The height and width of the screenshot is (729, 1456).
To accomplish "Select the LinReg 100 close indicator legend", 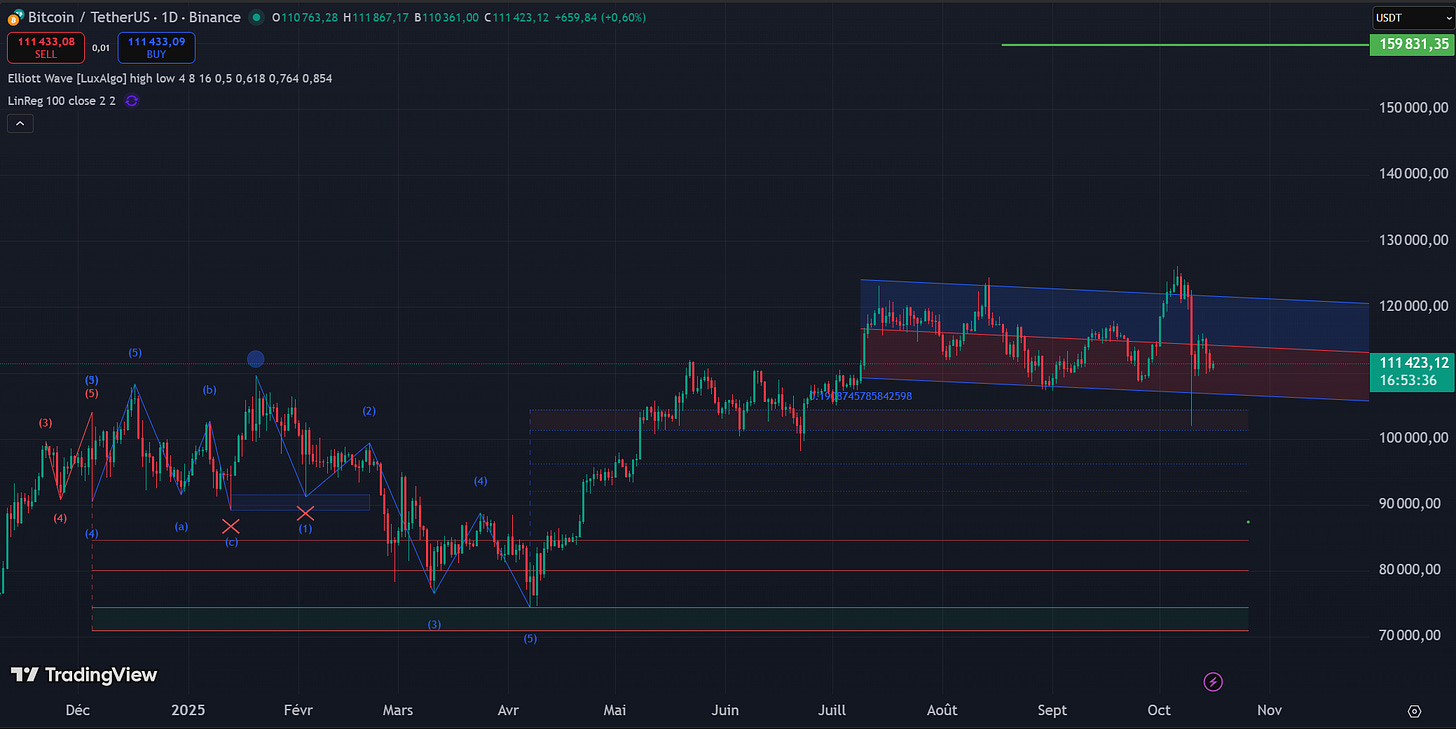I will click(63, 100).
